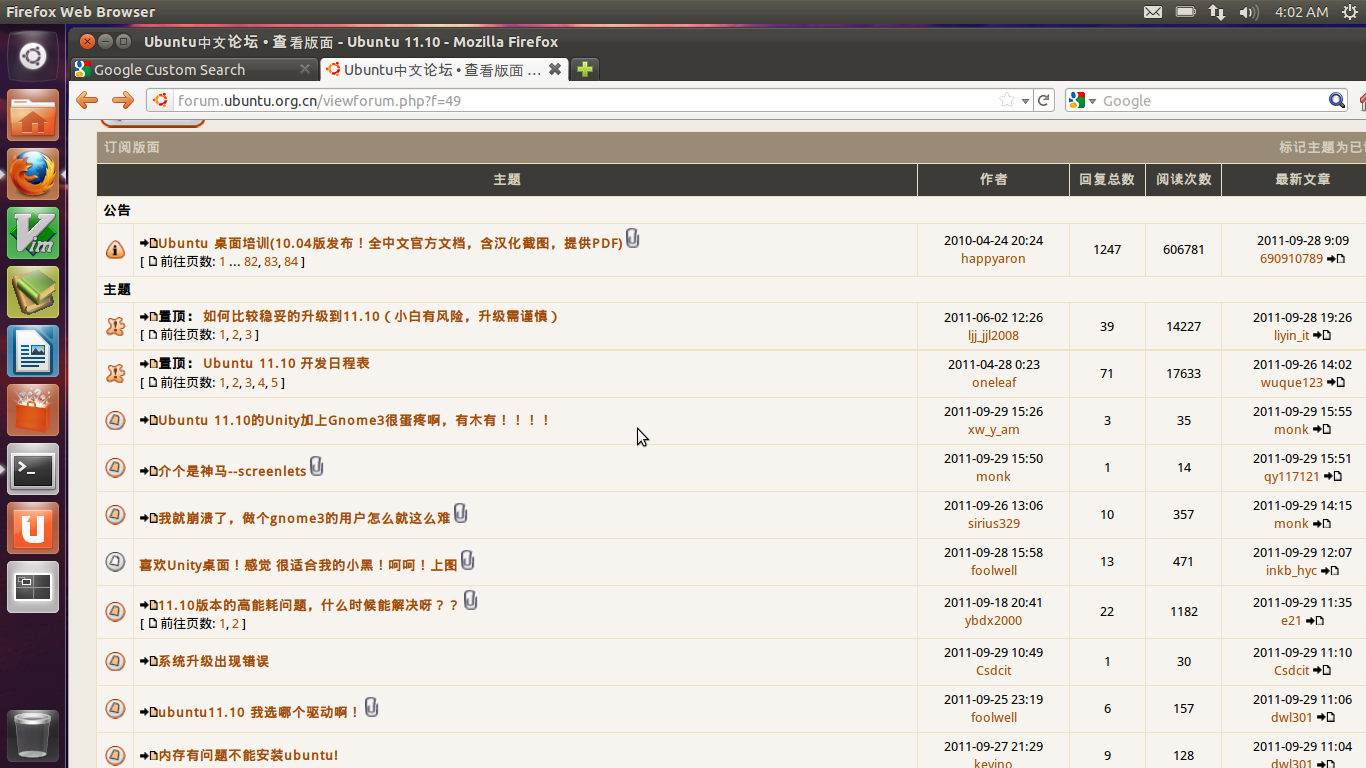Open topic Ubuntu 桌面培训 announcement
Viewport: 1366px width, 768px height.
pyautogui.click(x=390, y=243)
